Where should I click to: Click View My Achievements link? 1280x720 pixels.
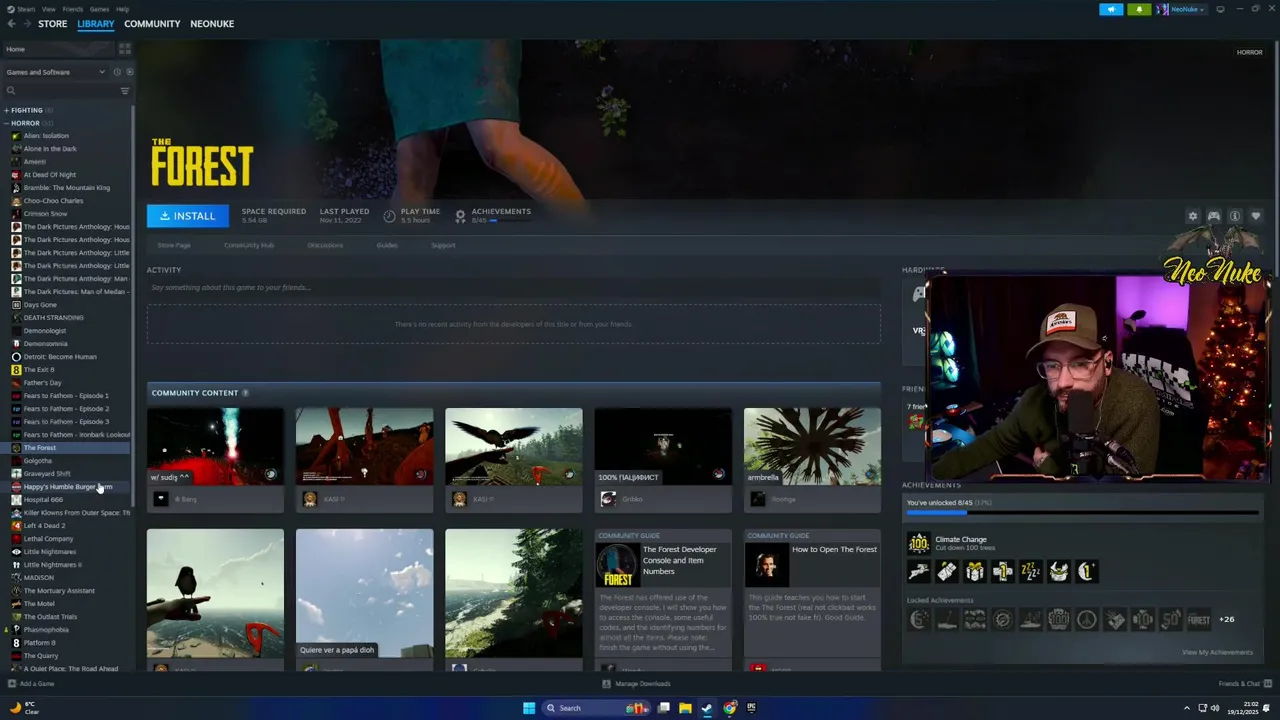1217,652
